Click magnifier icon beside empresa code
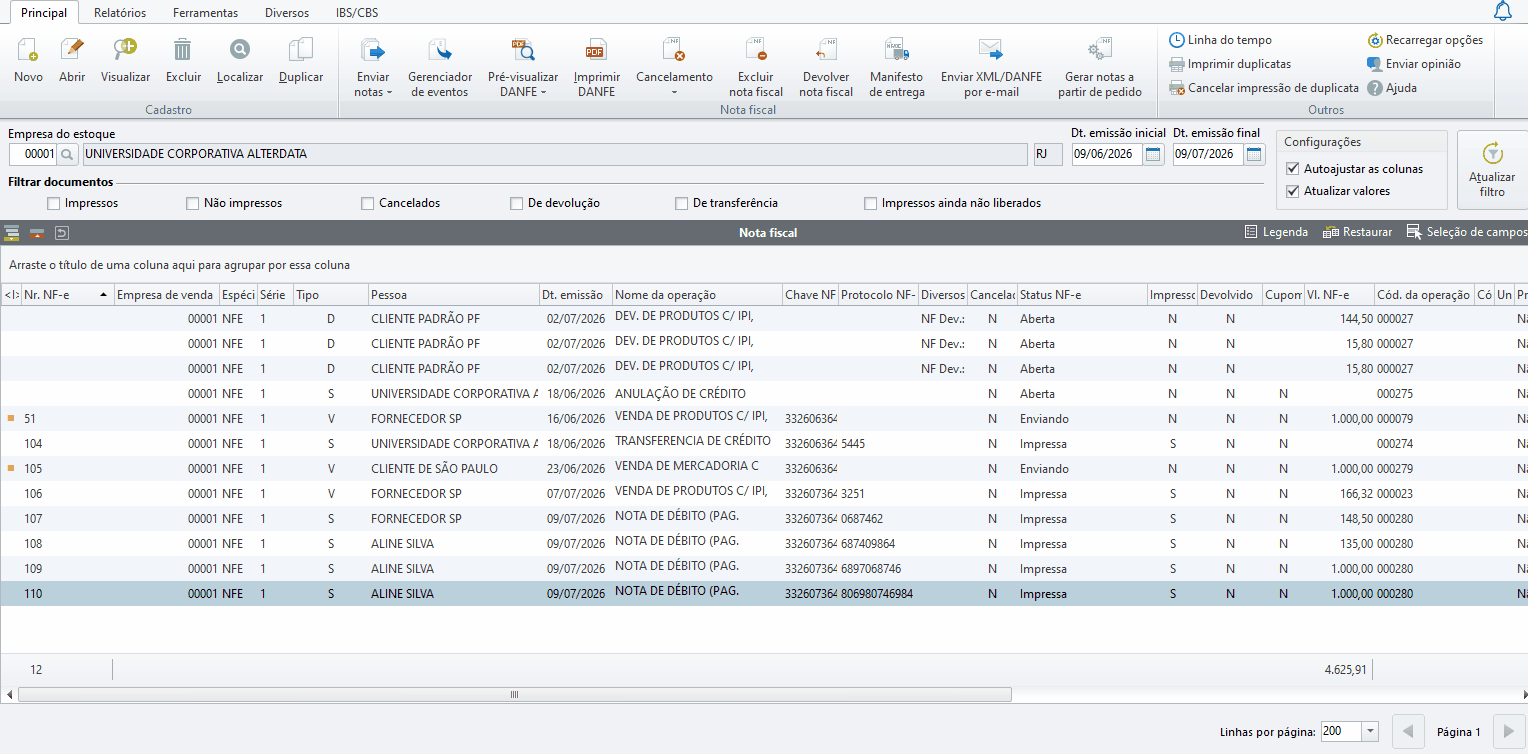1528x754 pixels. point(67,154)
